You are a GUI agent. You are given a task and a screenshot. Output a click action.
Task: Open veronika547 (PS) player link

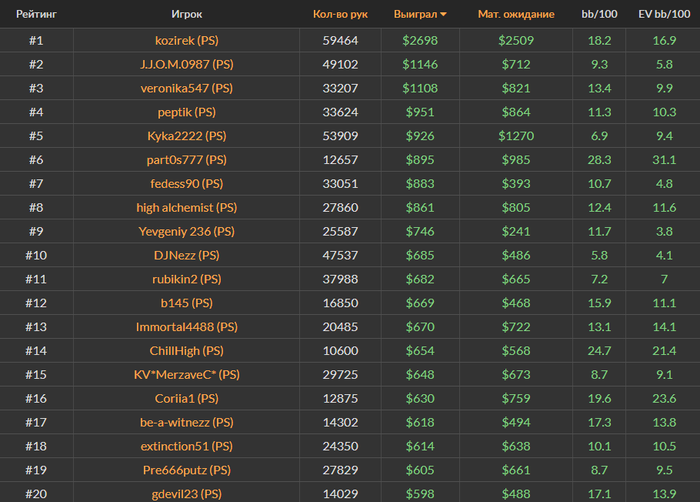(187, 88)
